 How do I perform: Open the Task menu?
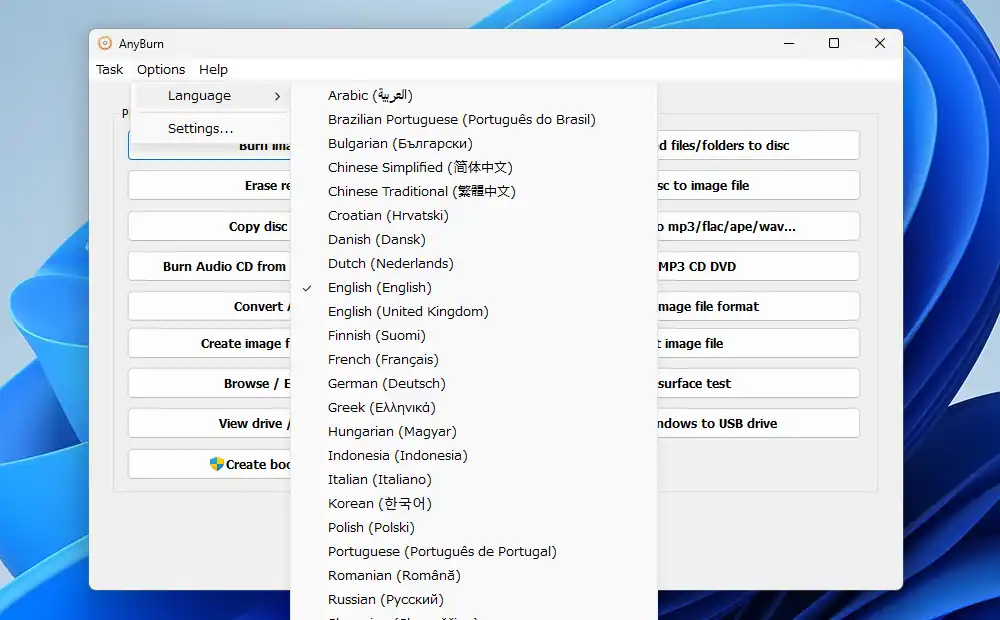pos(110,70)
